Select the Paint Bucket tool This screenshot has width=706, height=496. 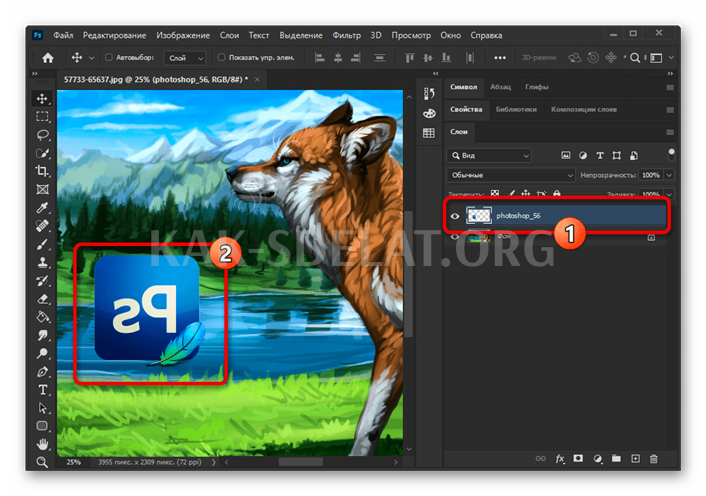click(x=42, y=317)
